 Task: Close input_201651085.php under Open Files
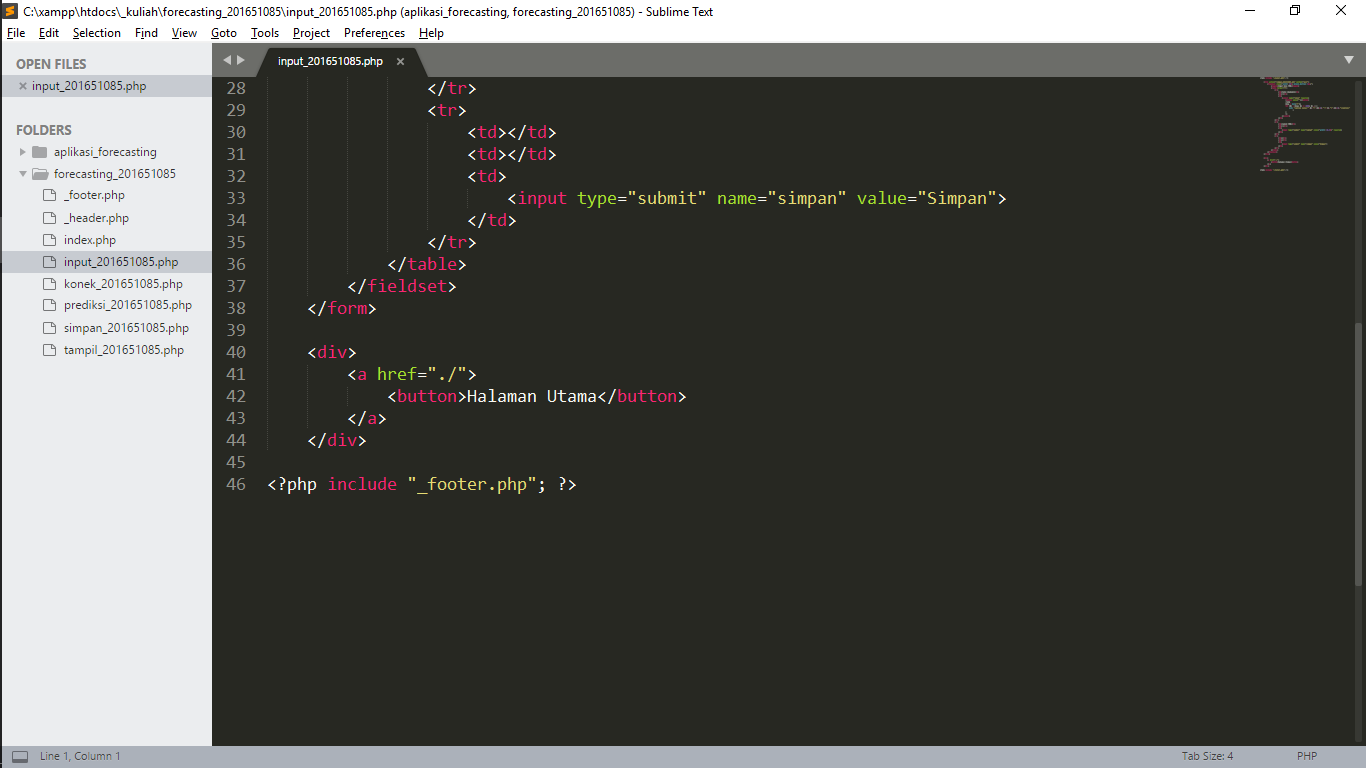23,86
